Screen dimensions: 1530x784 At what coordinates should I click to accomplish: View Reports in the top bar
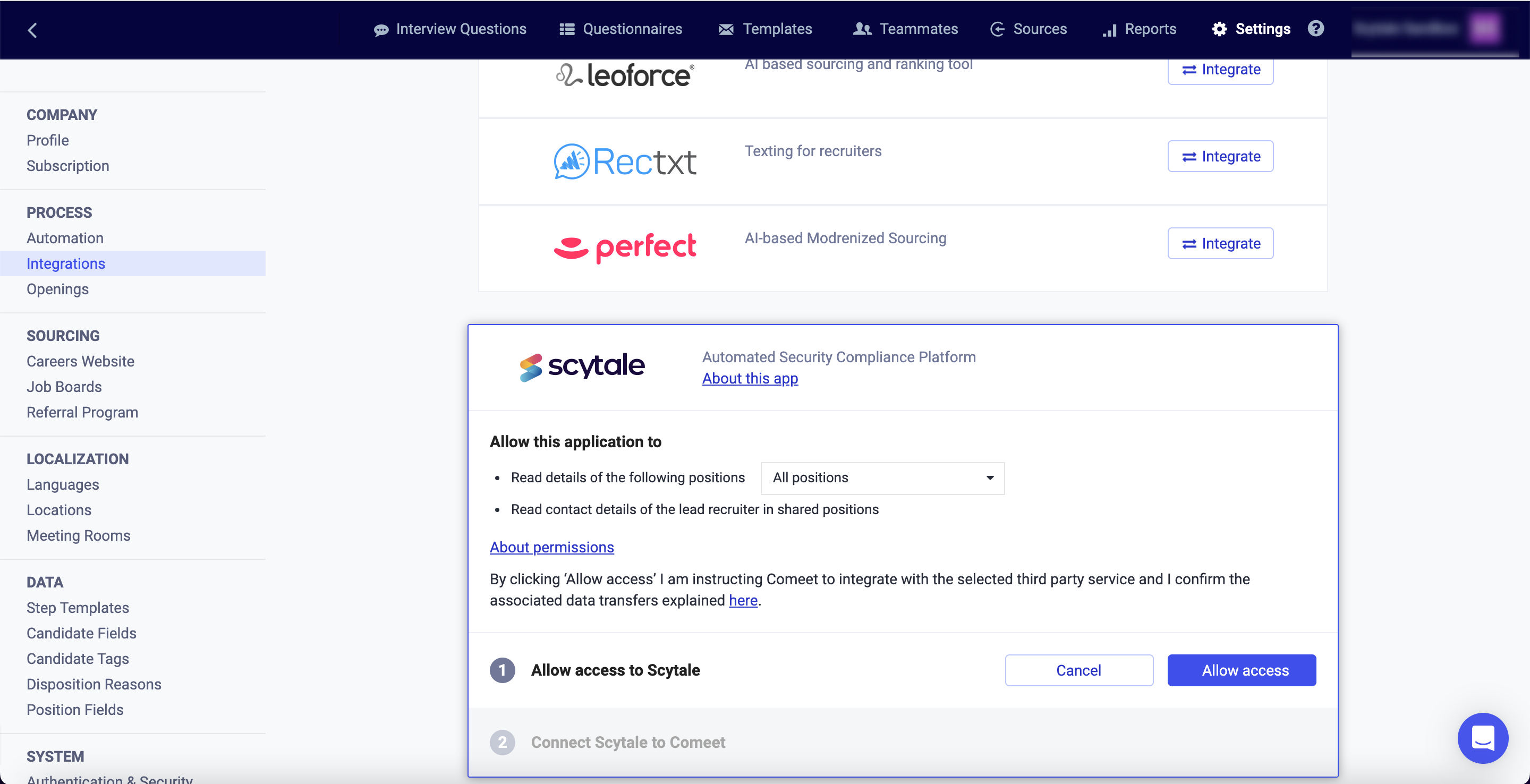(x=1139, y=29)
